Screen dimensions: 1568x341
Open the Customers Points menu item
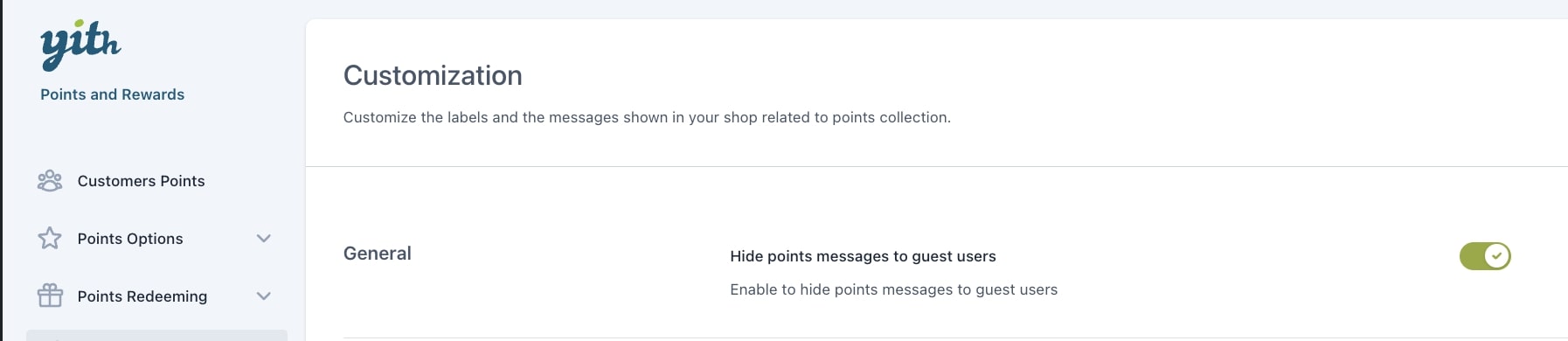coord(141,181)
